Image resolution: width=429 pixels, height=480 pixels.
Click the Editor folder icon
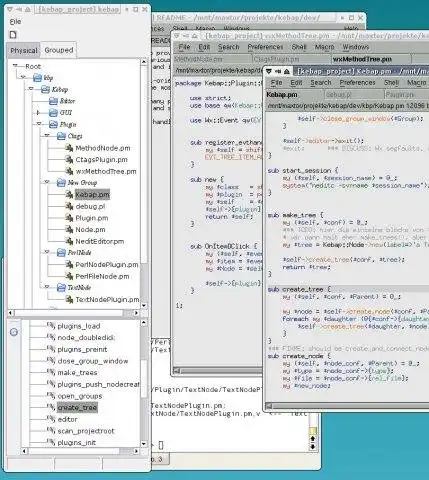[x=53, y=101]
